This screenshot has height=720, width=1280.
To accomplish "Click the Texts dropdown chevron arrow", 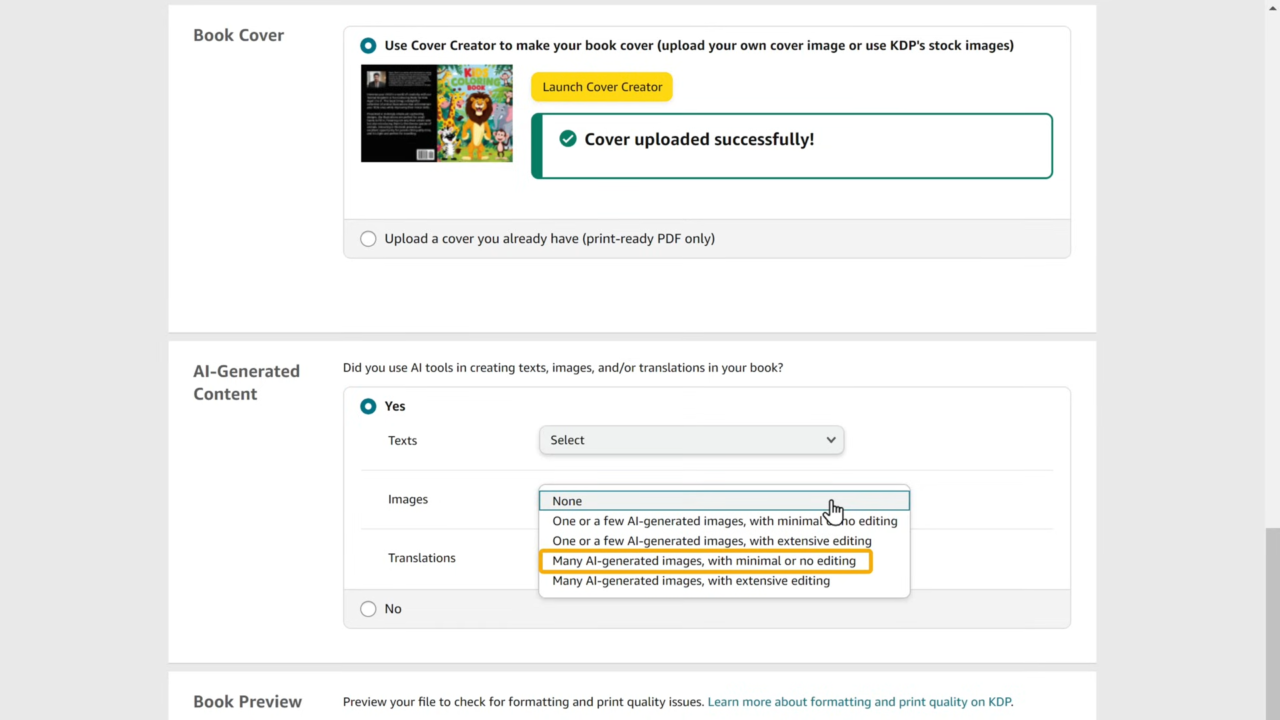I will [x=830, y=440].
